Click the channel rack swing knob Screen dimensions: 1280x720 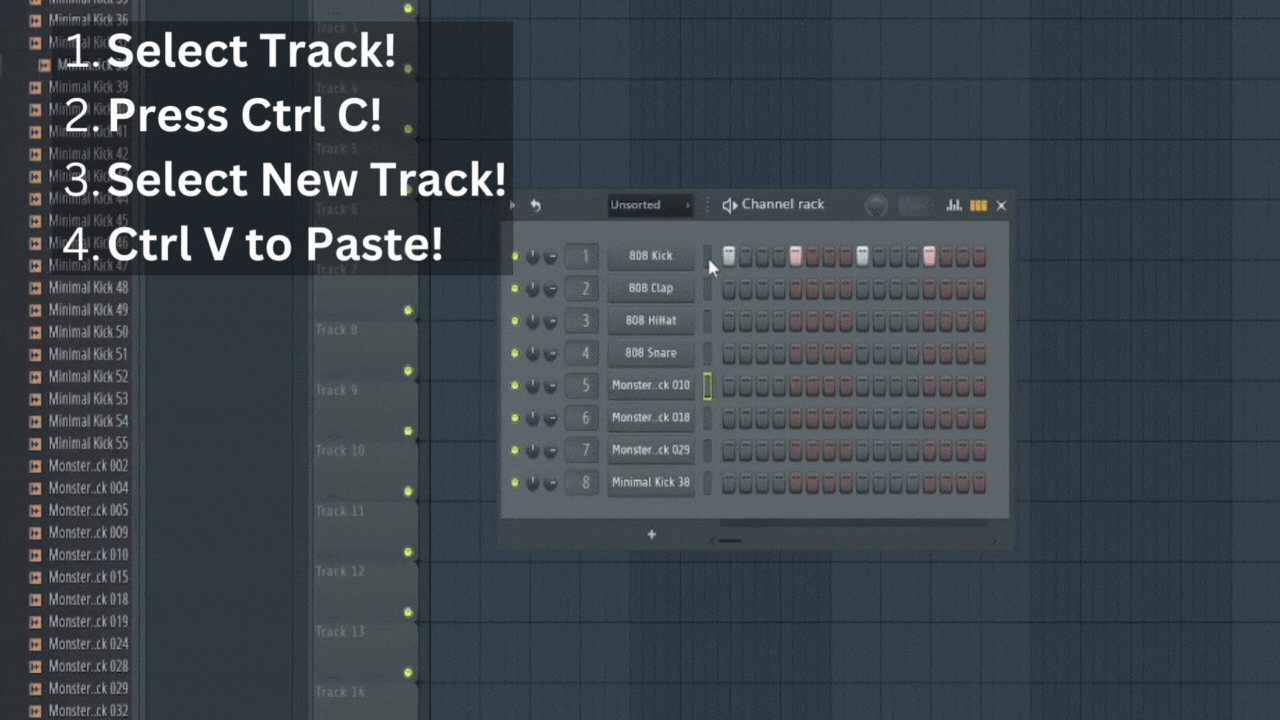[x=876, y=206]
